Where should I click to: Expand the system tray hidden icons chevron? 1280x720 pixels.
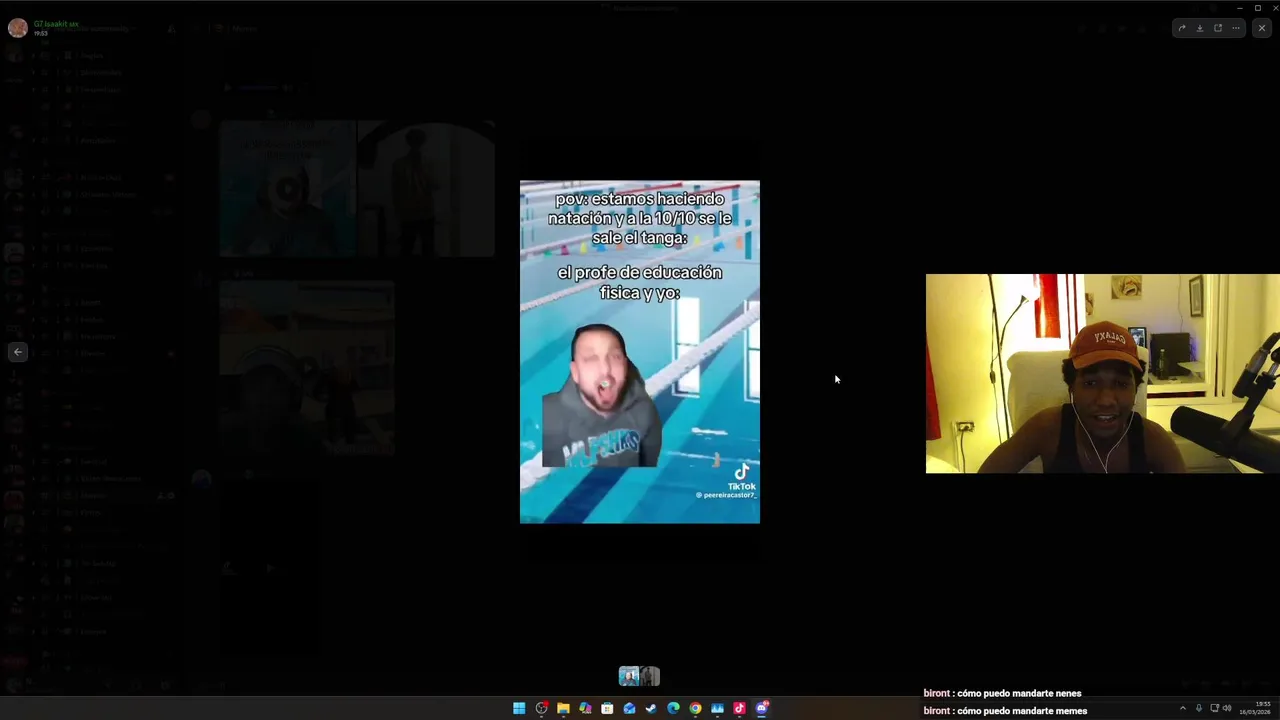(x=1183, y=708)
